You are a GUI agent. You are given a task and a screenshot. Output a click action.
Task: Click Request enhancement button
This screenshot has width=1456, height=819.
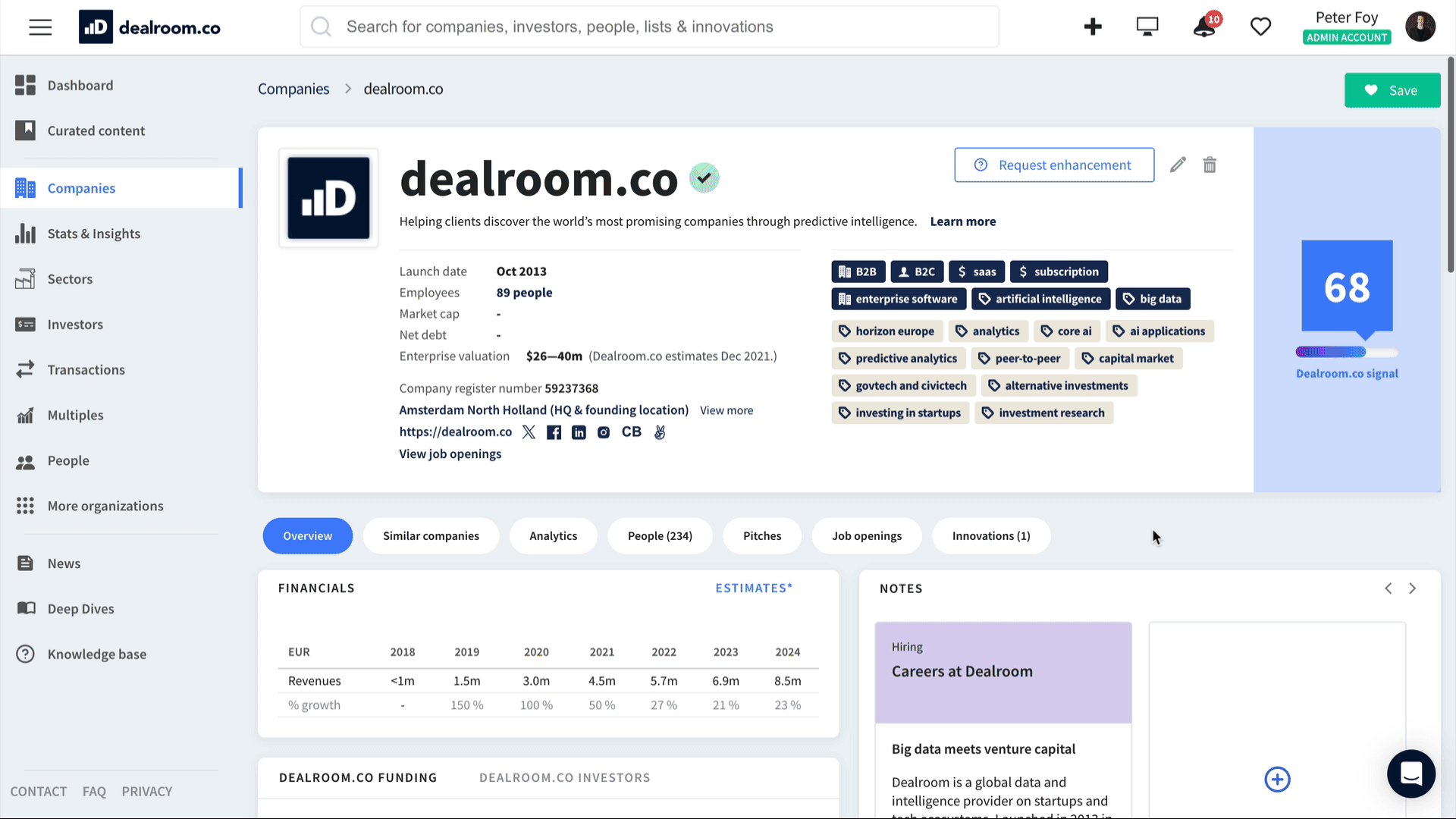pos(1054,165)
